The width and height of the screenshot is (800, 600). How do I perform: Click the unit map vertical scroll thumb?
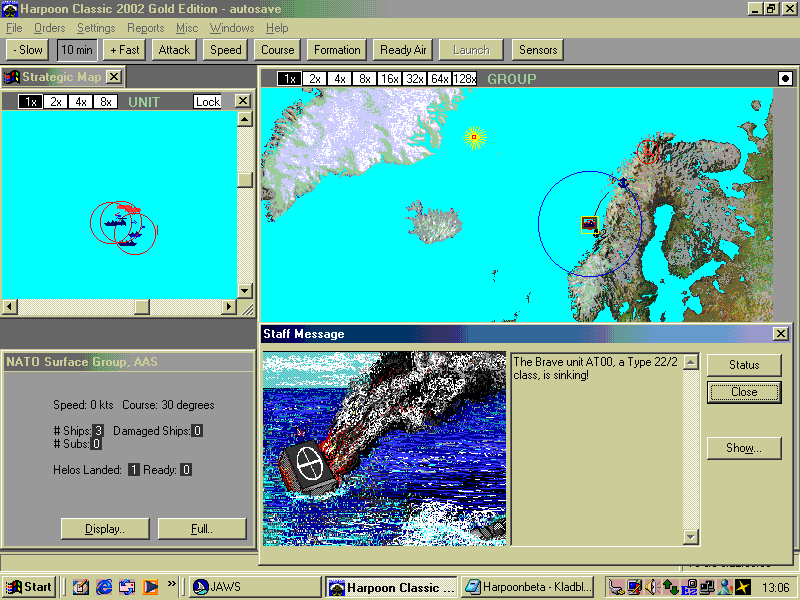pos(245,180)
